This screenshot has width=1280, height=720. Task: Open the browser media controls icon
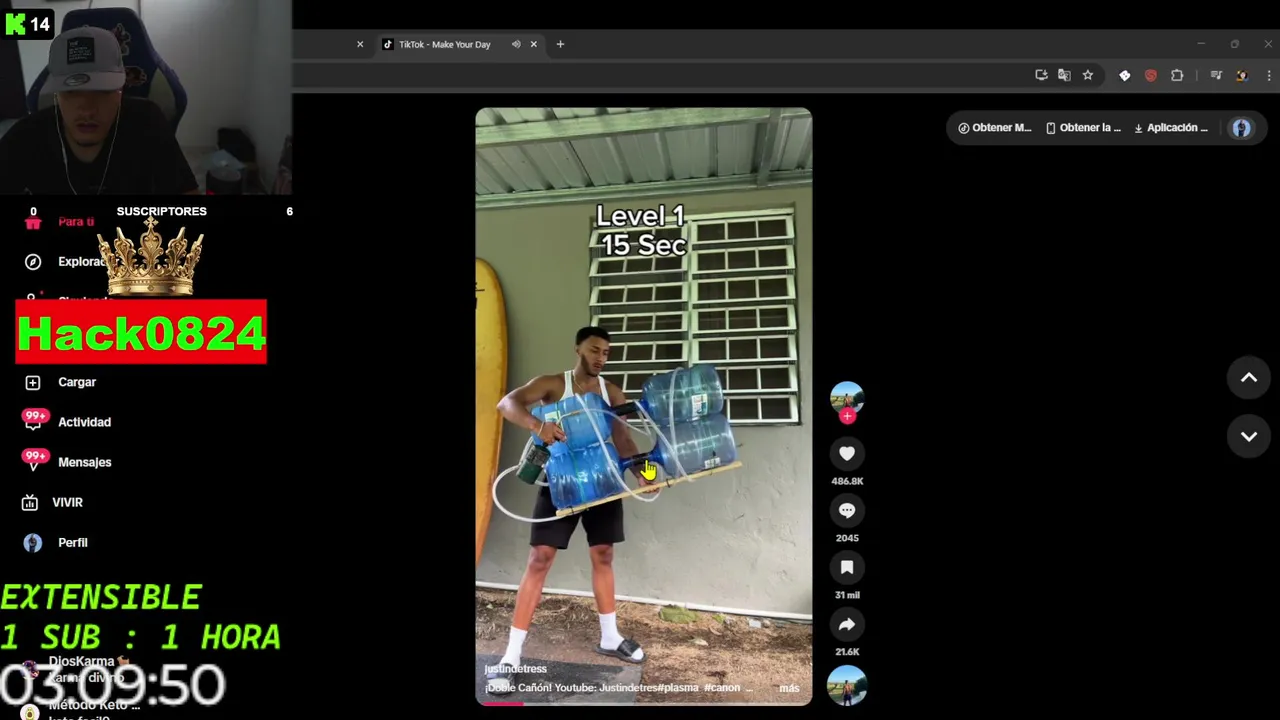click(x=1216, y=75)
